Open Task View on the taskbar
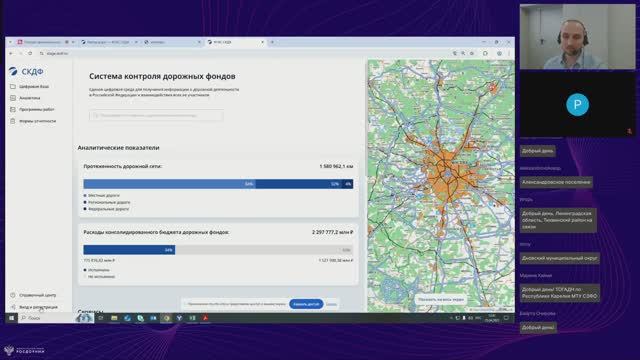The height and width of the screenshot is (360, 640). (x=101, y=318)
